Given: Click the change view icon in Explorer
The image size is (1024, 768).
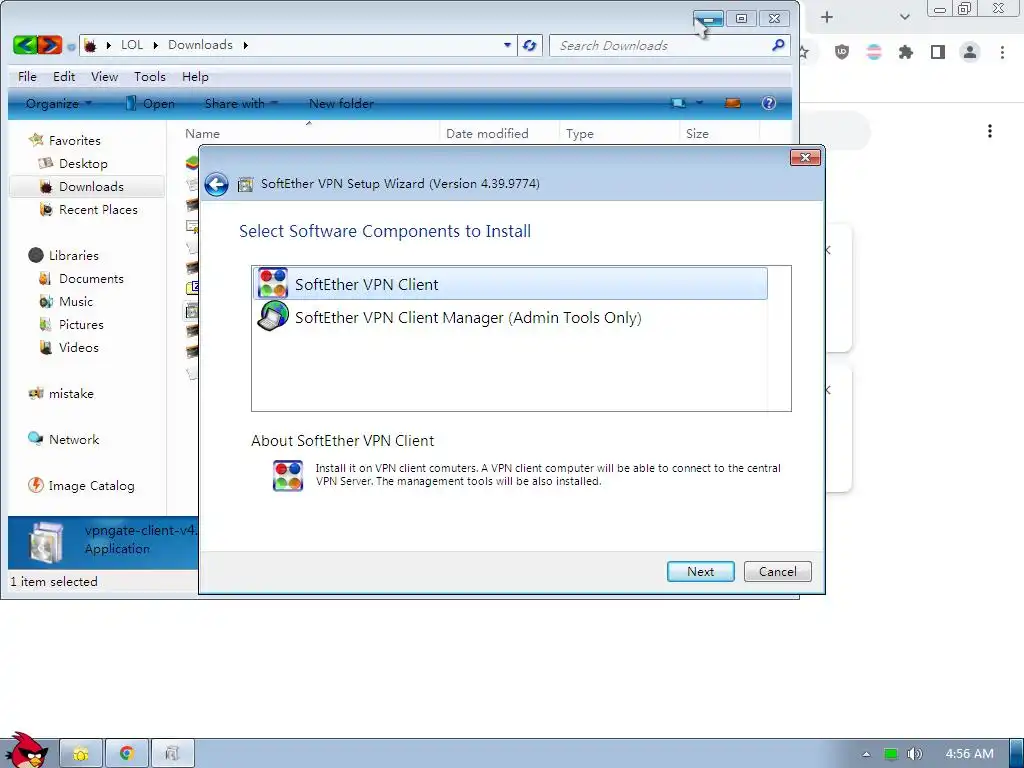Looking at the screenshot, I should coord(679,103).
